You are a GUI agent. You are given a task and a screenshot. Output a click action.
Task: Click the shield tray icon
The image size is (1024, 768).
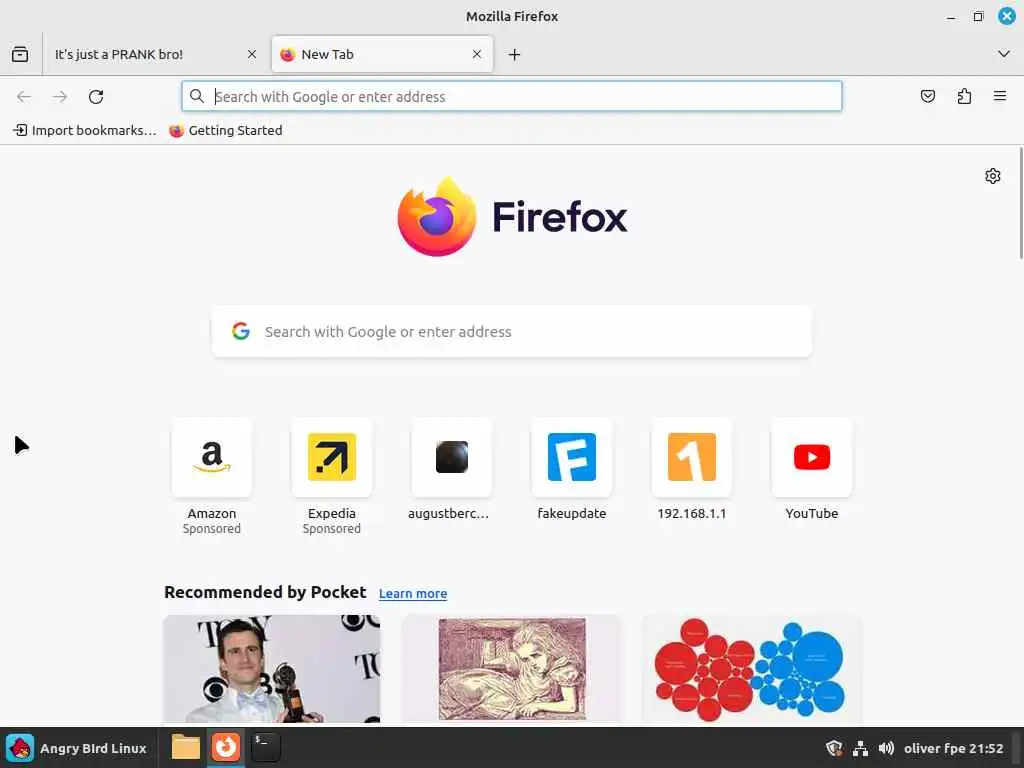(x=834, y=748)
